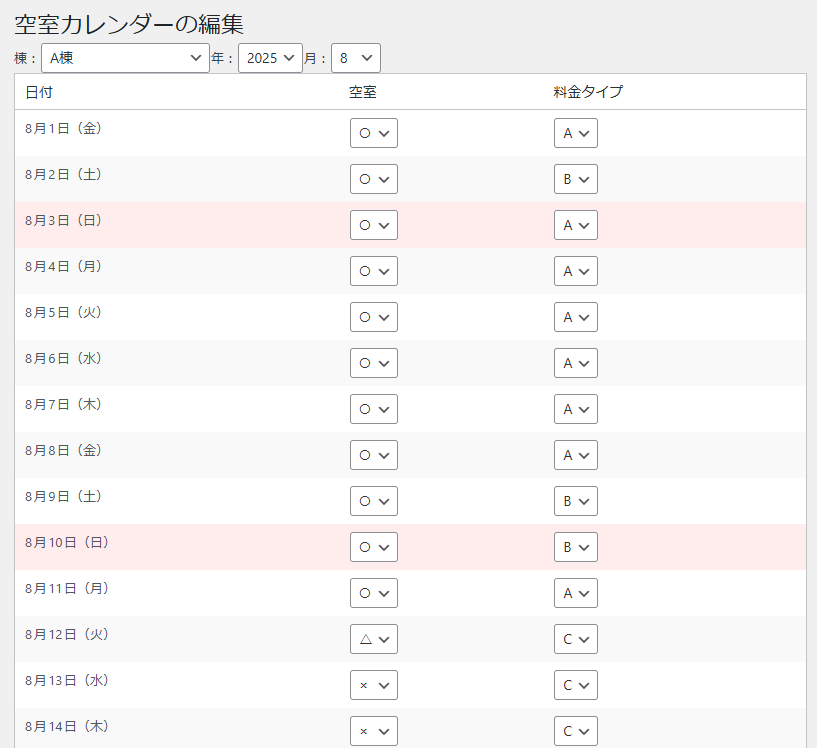Viewport: 817px width, 748px height.
Task: Open rate type dropdown for 8月4日（月）
Action: [576, 271]
